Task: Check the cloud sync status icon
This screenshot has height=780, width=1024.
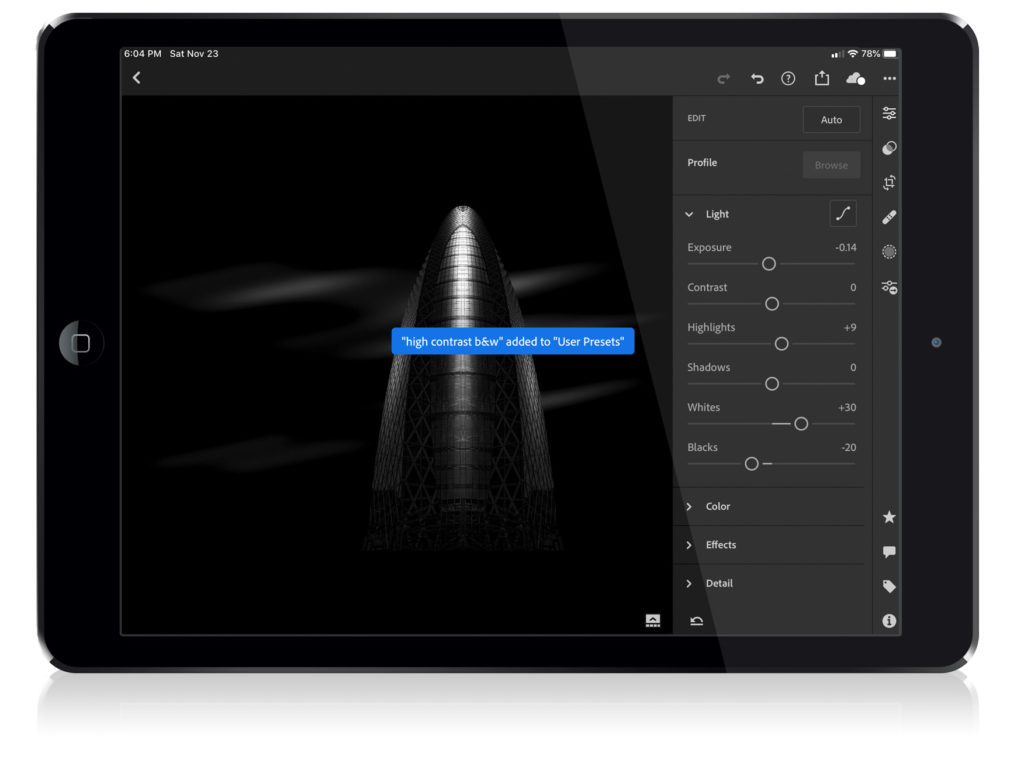Action: [856, 79]
